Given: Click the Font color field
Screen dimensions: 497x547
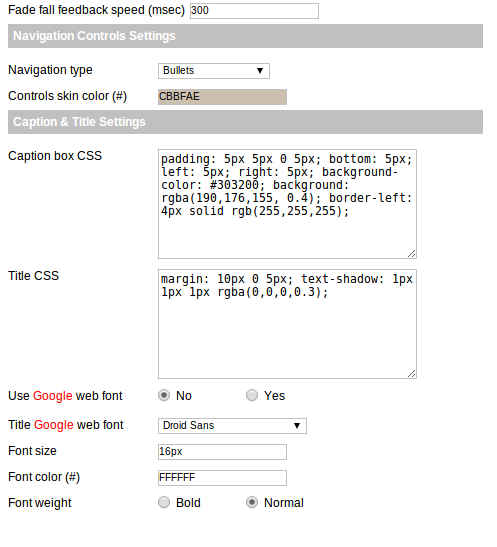Looking at the screenshot, I should [222, 478].
